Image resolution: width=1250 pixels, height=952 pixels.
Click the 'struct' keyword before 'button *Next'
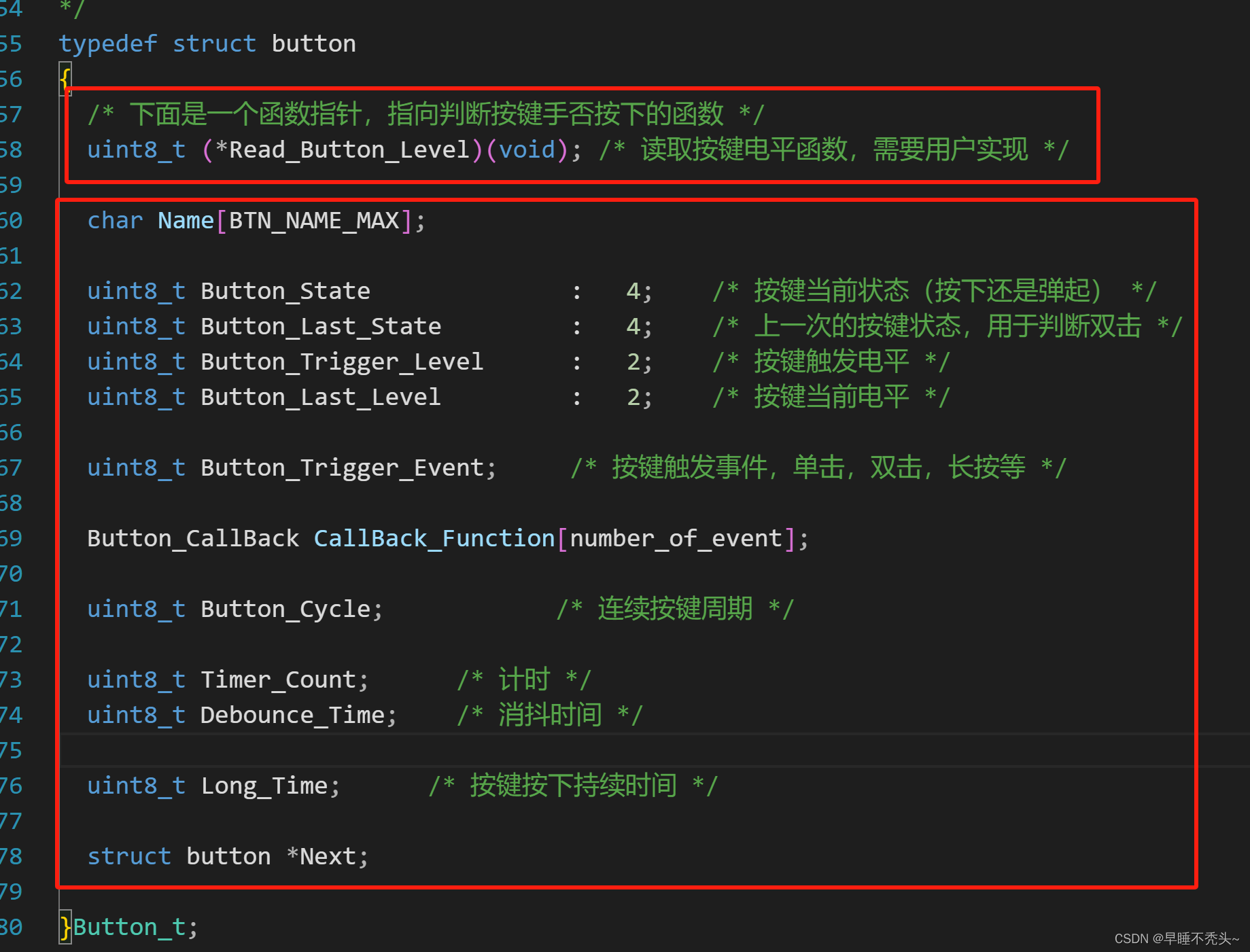129,857
